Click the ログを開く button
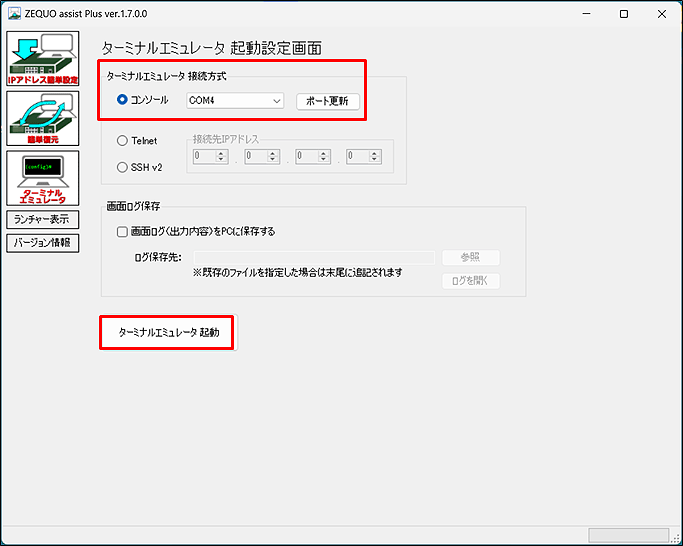Screen dimensions: 683x546 (x=470, y=280)
